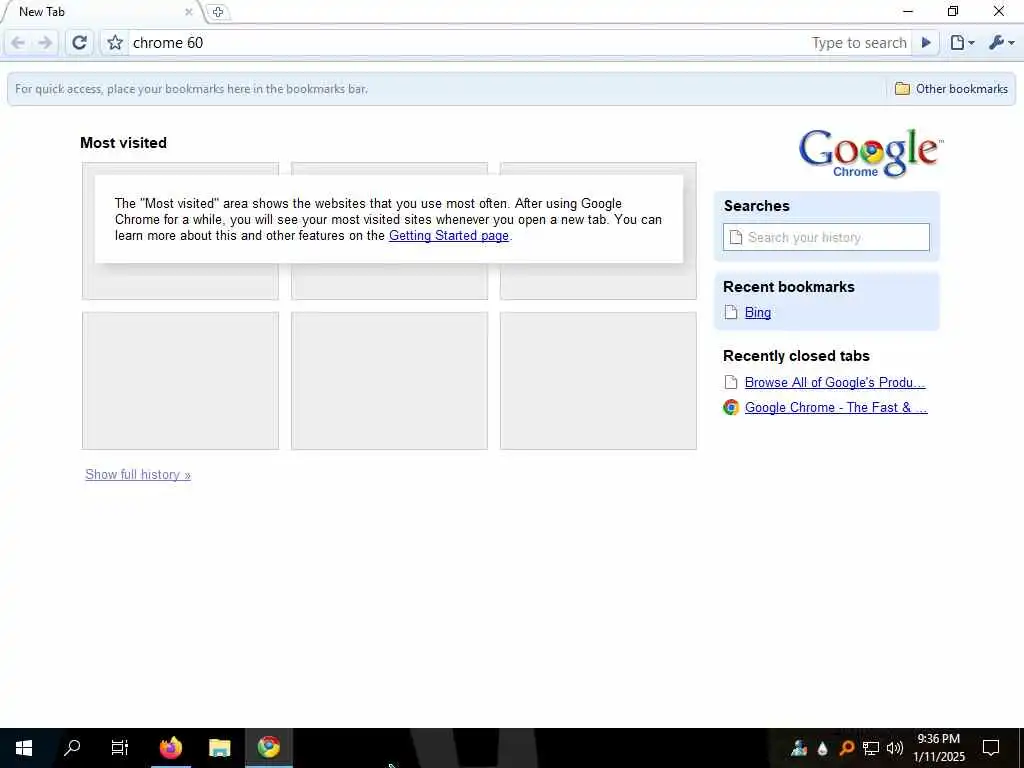Click the bottom-left empty most visited thumbnail
The width and height of the screenshot is (1024, 768).
coord(180,381)
